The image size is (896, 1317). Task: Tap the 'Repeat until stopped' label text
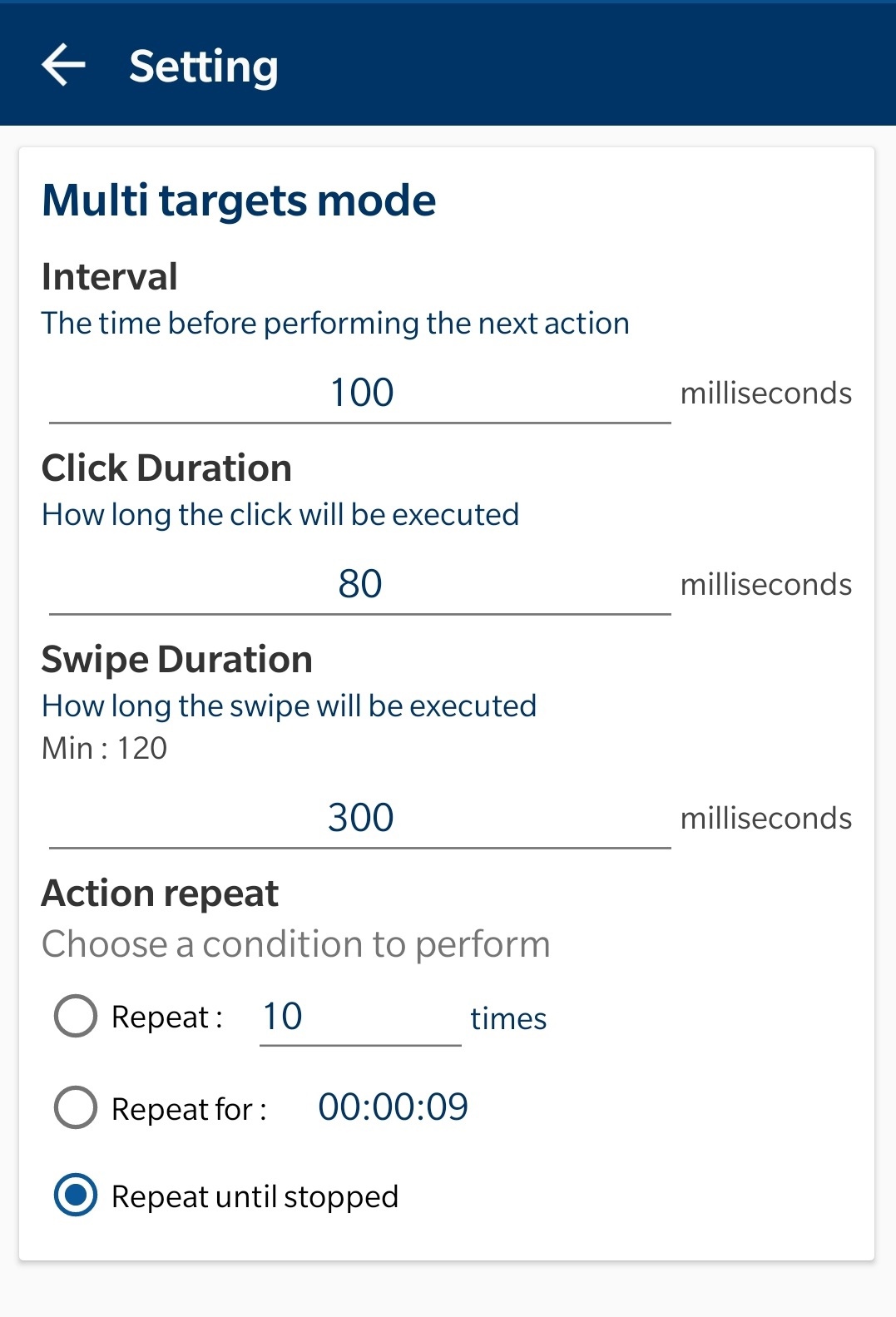pos(255,1196)
